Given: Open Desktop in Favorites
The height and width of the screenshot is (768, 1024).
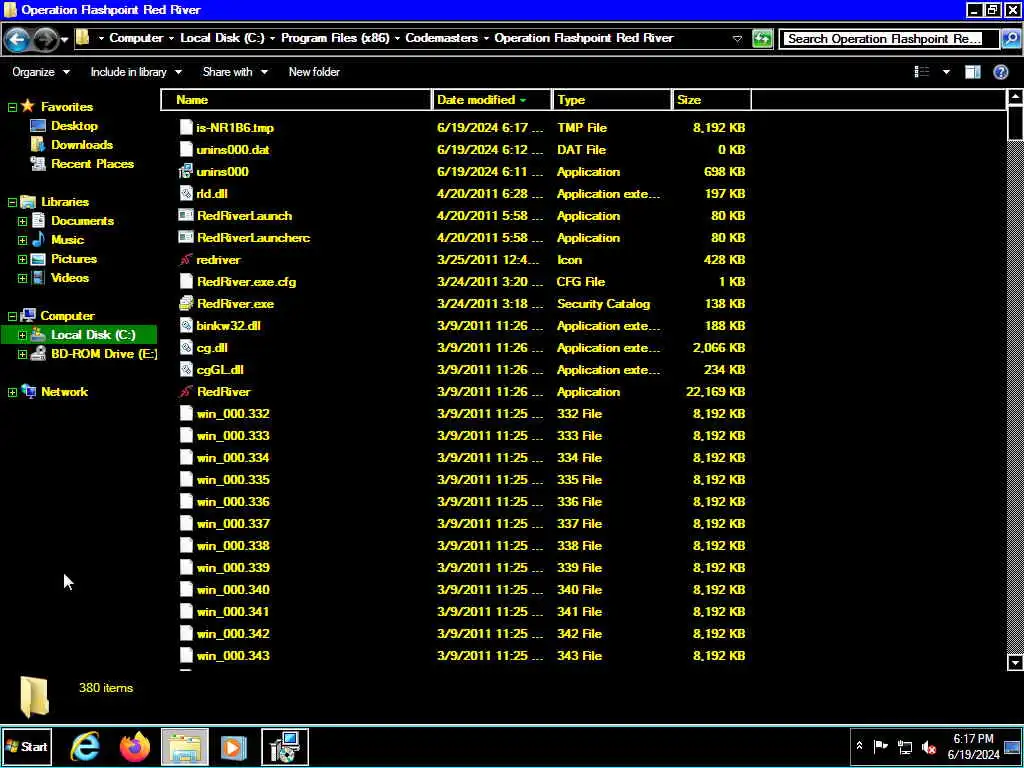Looking at the screenshot, I should click(x=74, y=126).
